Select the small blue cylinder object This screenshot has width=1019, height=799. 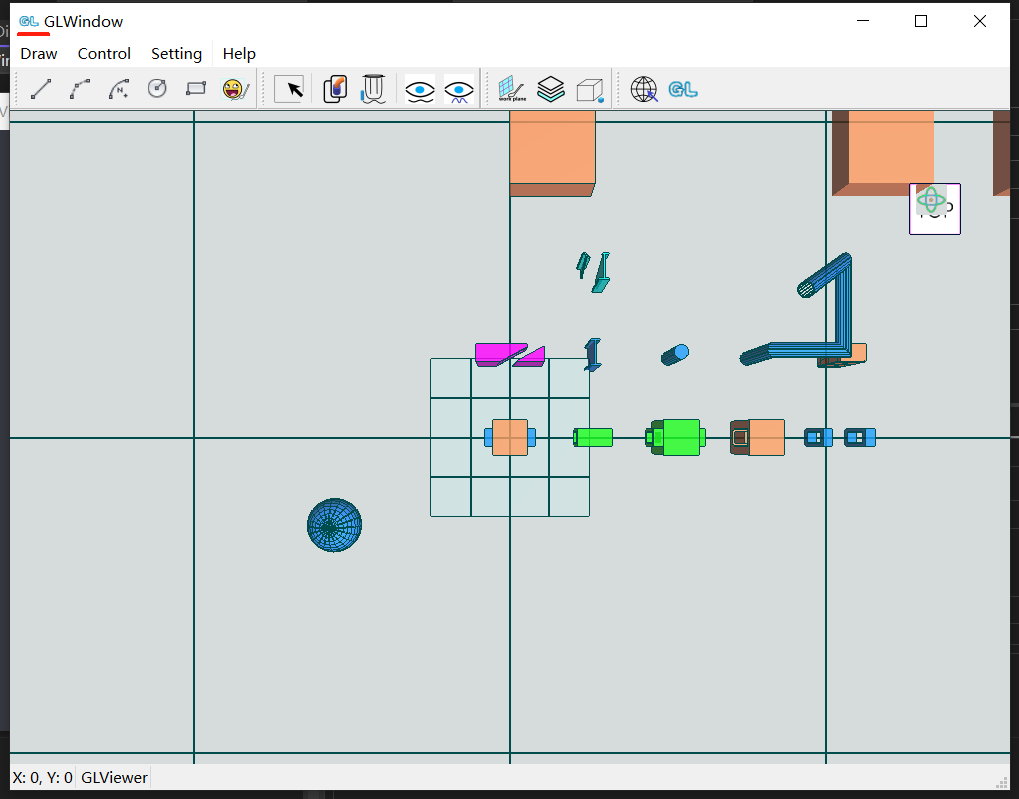(x=675, y=355)
